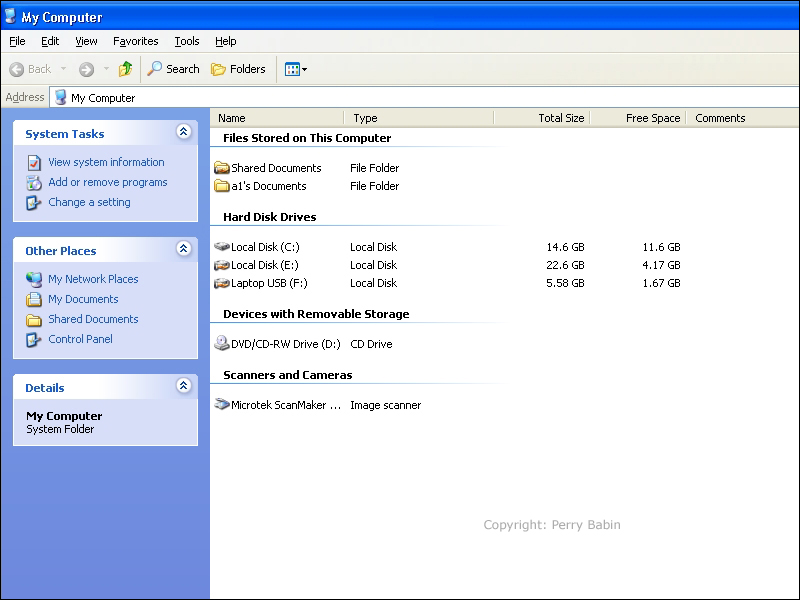Click the Search magnifier toolbar button
This screenshot has width=800, height=600.
[x=173, y=69]
